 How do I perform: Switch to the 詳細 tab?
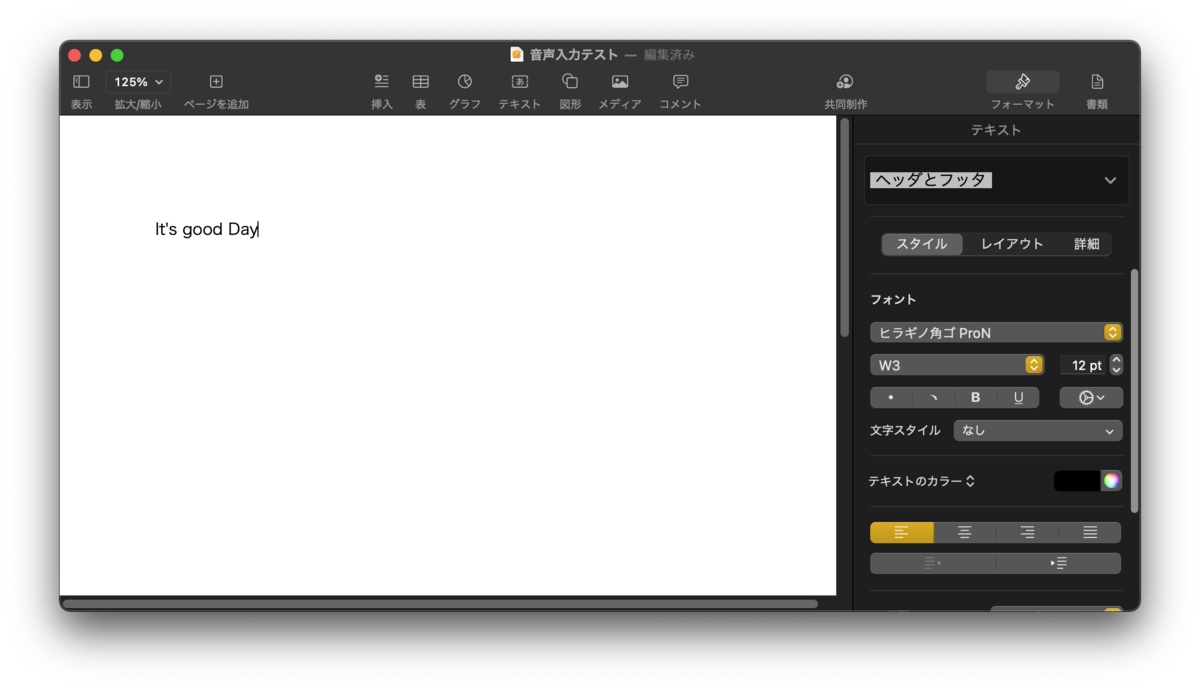coord(1086,244)
